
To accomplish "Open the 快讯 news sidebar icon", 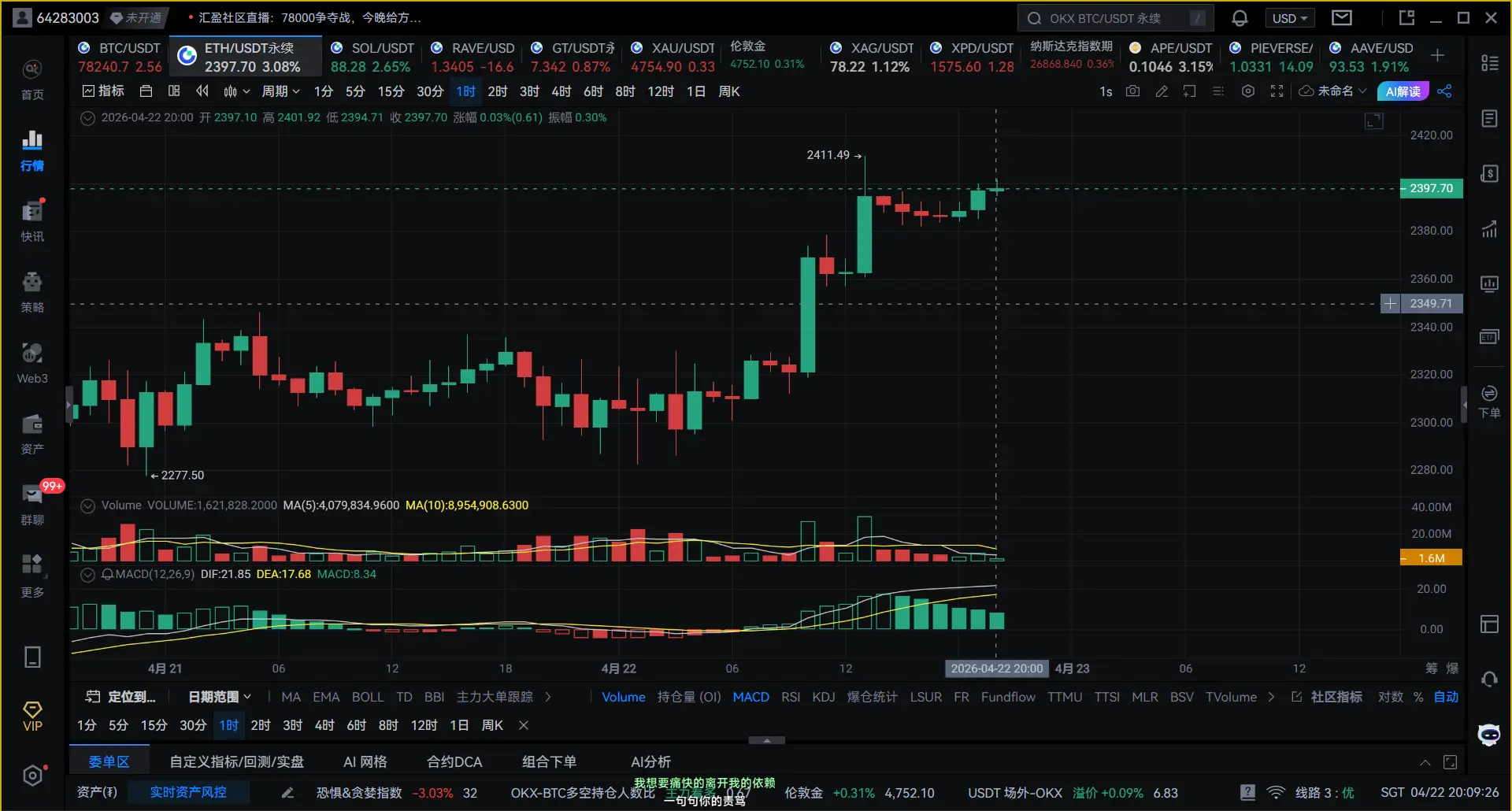I will [32, 221].
